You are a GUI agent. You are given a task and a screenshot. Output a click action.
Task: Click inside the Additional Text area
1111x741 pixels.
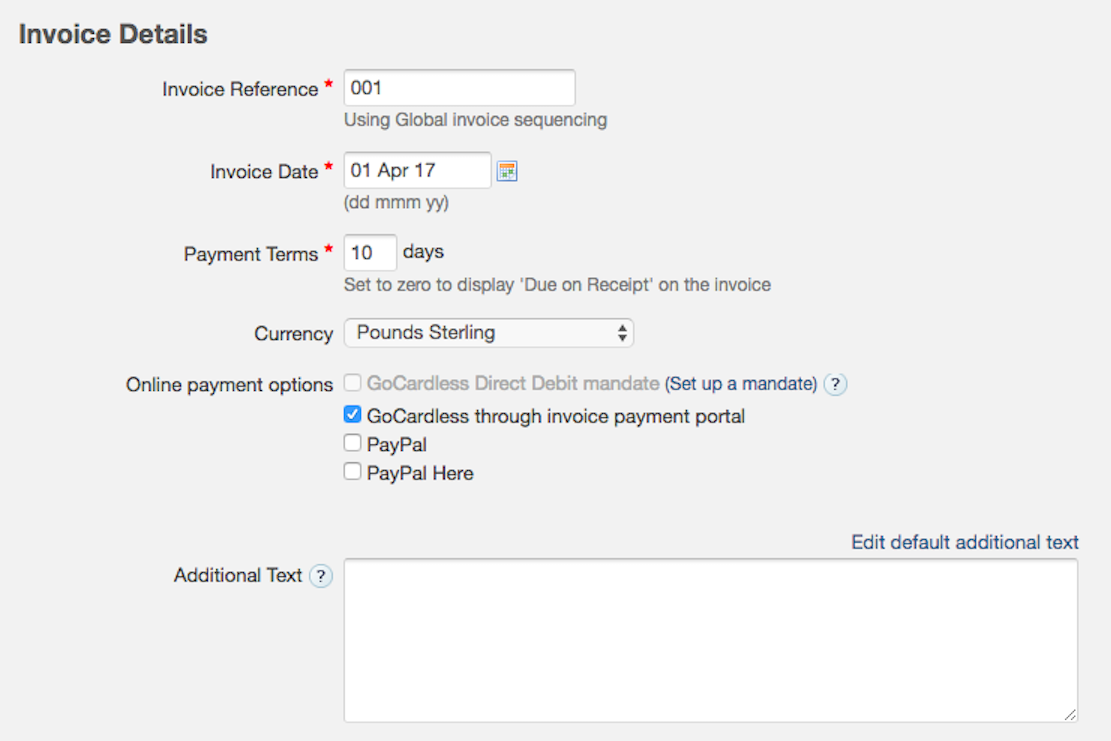710,640
